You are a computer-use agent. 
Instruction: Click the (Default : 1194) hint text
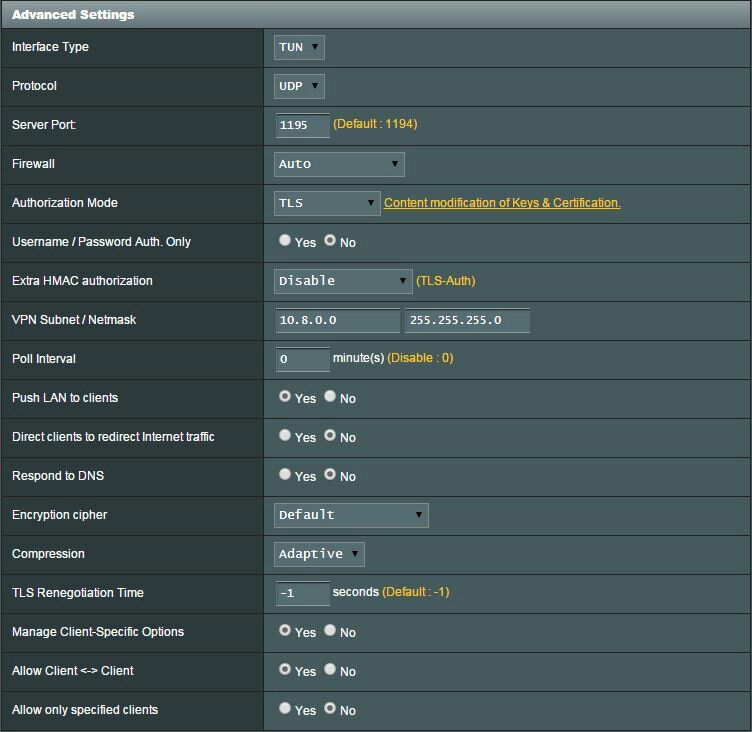[x=375, y=124]
